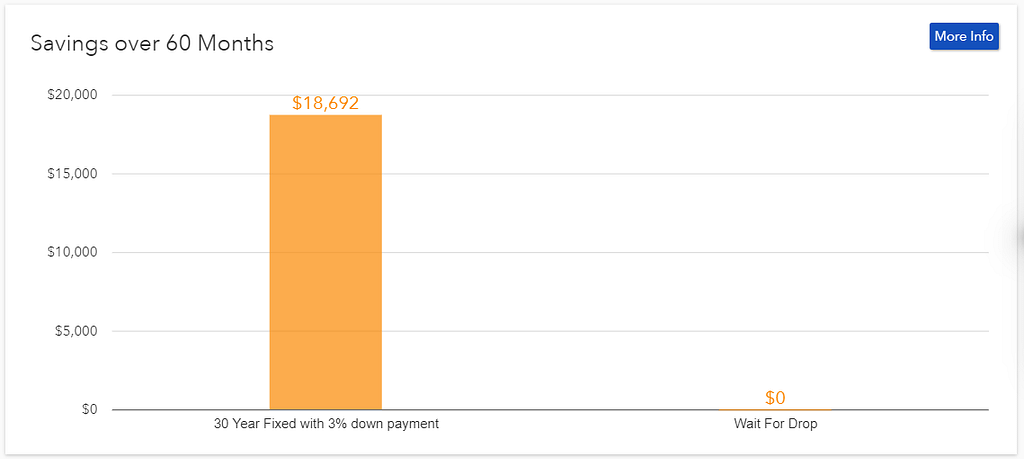Click the $20,000 y-axis label
1024x459 pixels.
[72, 95]
